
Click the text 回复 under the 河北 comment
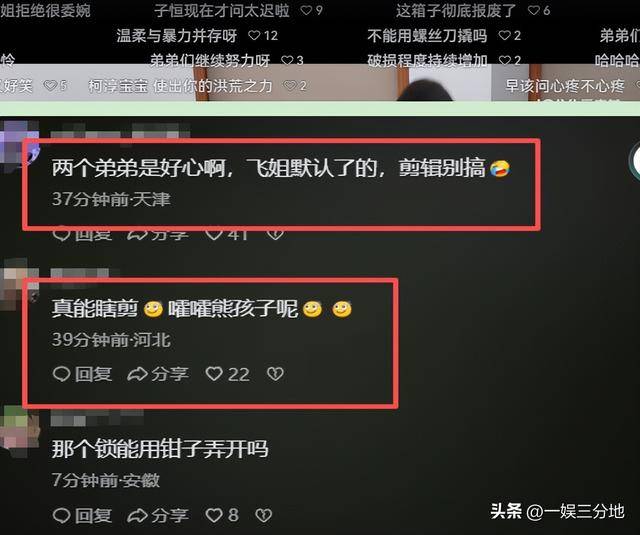93,374
